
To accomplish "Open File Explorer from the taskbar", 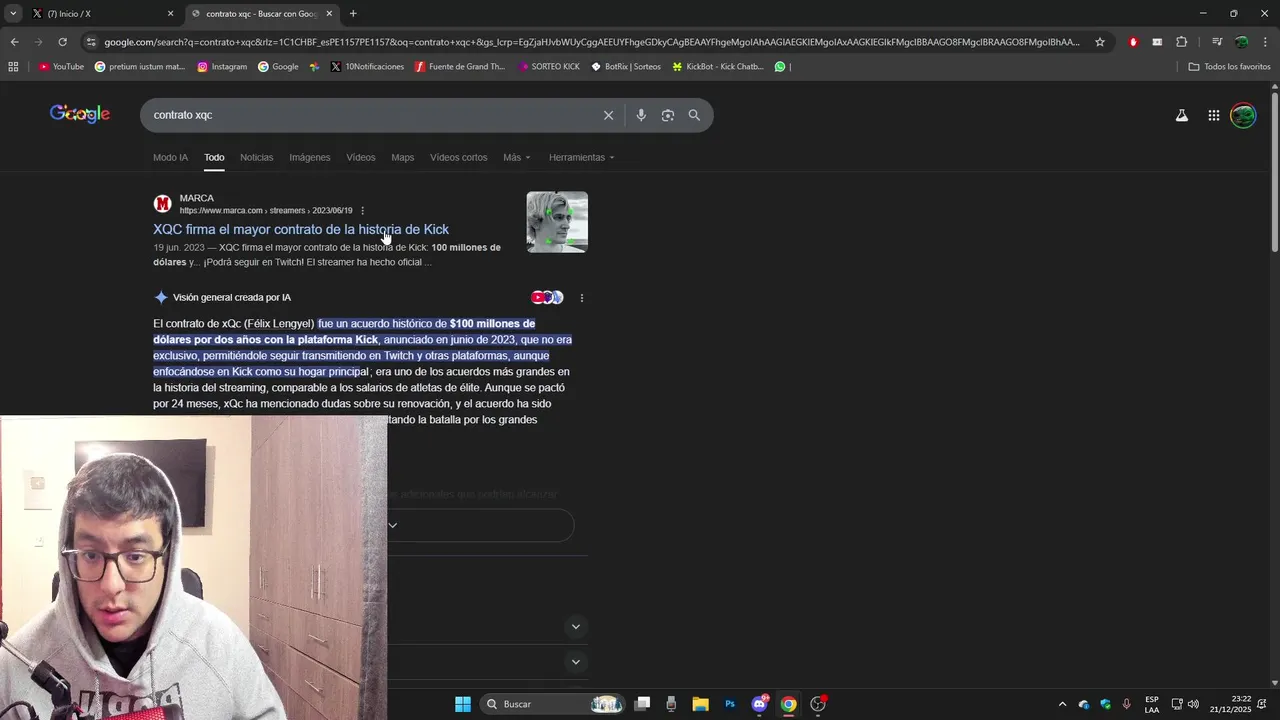I will pyautogui.click(x=700, y=704).
